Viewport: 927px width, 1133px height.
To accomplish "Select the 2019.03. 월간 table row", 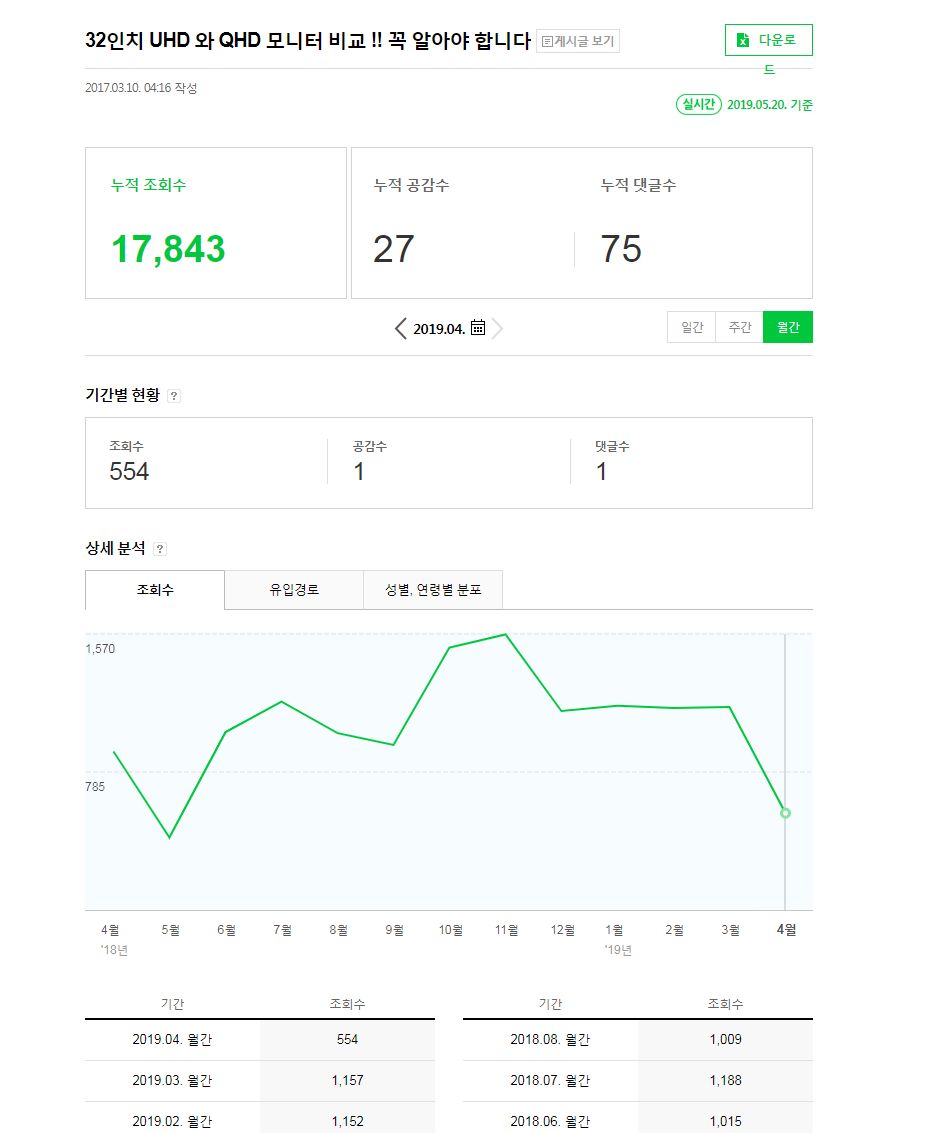I will (260, 1081).
